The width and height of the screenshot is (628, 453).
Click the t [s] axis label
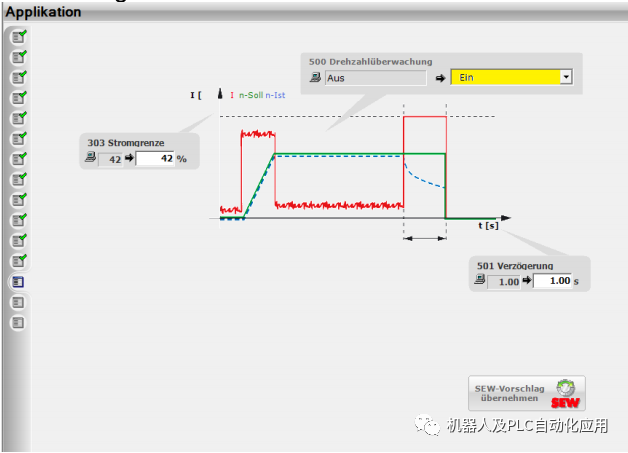488,225
